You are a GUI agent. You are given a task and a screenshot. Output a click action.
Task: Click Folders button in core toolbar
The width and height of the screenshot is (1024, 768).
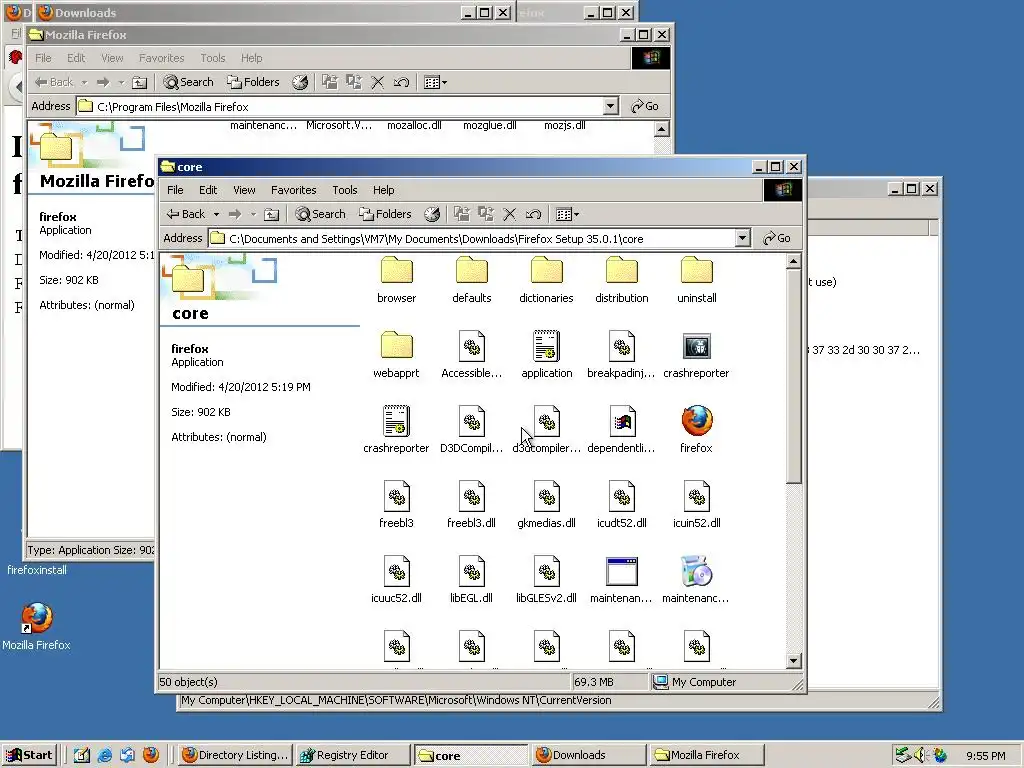pyautogui.click(x=385, y=214)
